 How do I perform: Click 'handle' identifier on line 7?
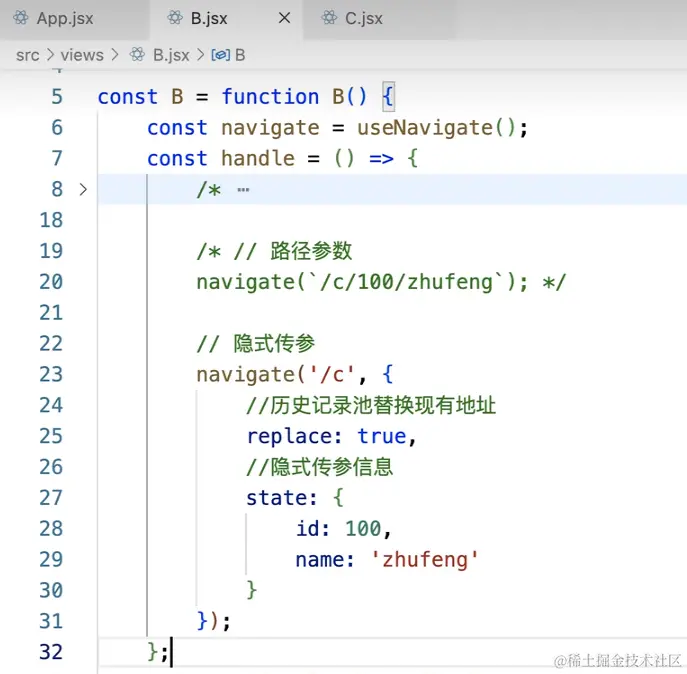pos(258,159)
